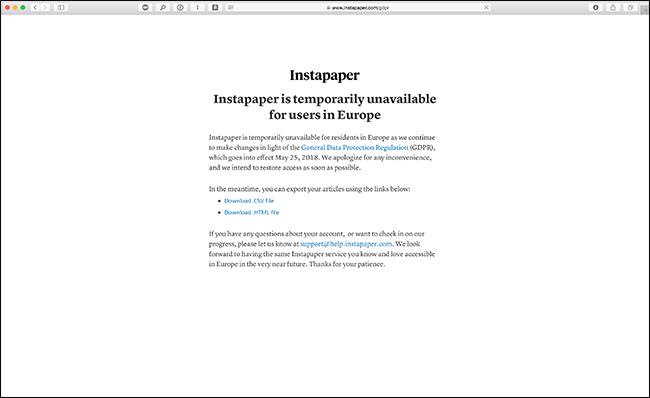Click 'Instapaper is temporarily unavailable' heading
Image resolution: width=650 pixels, height=398 pixels.
325,107
